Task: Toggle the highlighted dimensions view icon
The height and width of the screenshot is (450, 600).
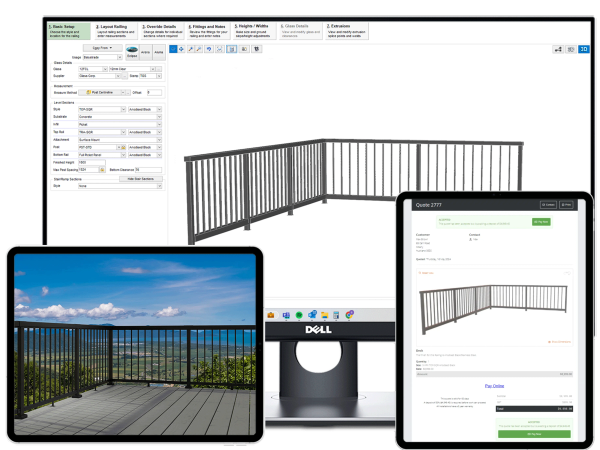Action: click(232, 49)
